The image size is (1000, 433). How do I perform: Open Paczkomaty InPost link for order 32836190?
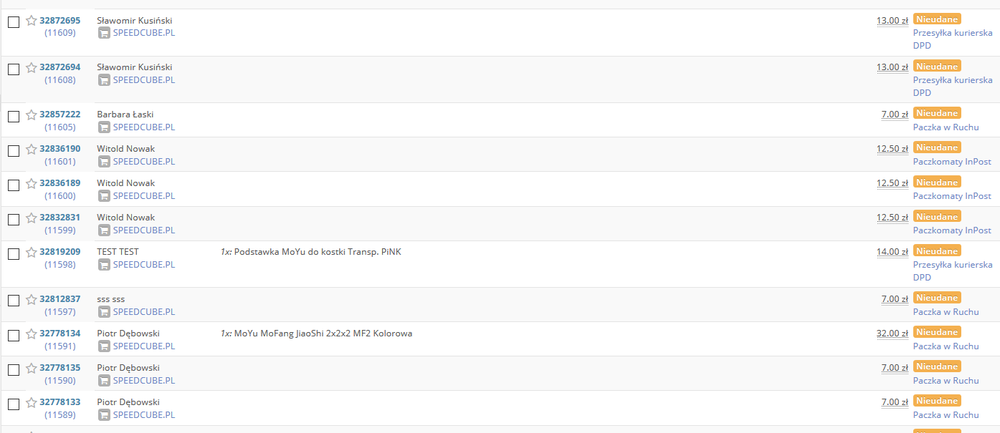click(x=951, y=162)
